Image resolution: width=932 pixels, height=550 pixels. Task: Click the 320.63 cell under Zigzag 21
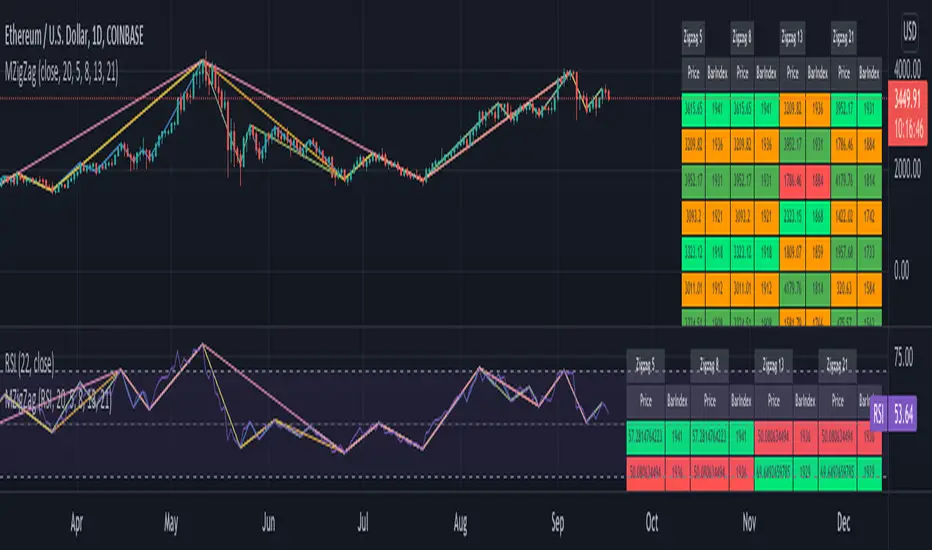844,289
